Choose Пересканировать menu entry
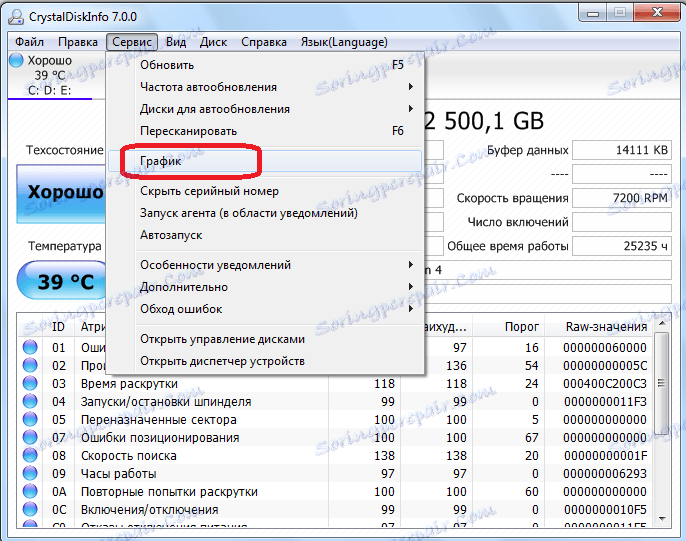Screen dimensions: 686x541 265,131
